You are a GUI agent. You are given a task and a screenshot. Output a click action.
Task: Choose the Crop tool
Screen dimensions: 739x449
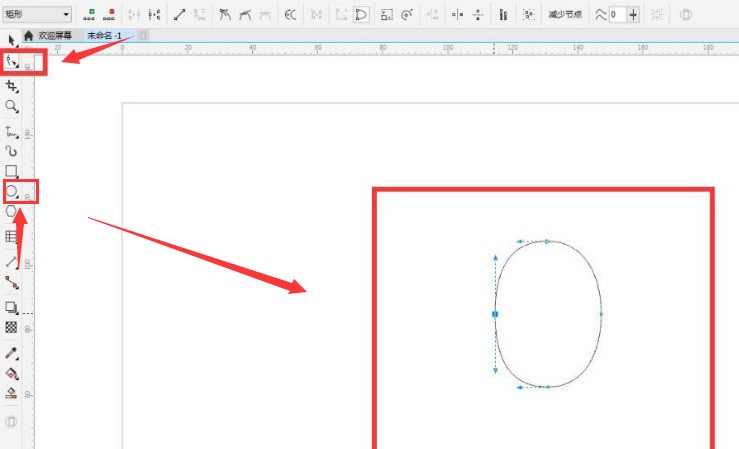12,86
